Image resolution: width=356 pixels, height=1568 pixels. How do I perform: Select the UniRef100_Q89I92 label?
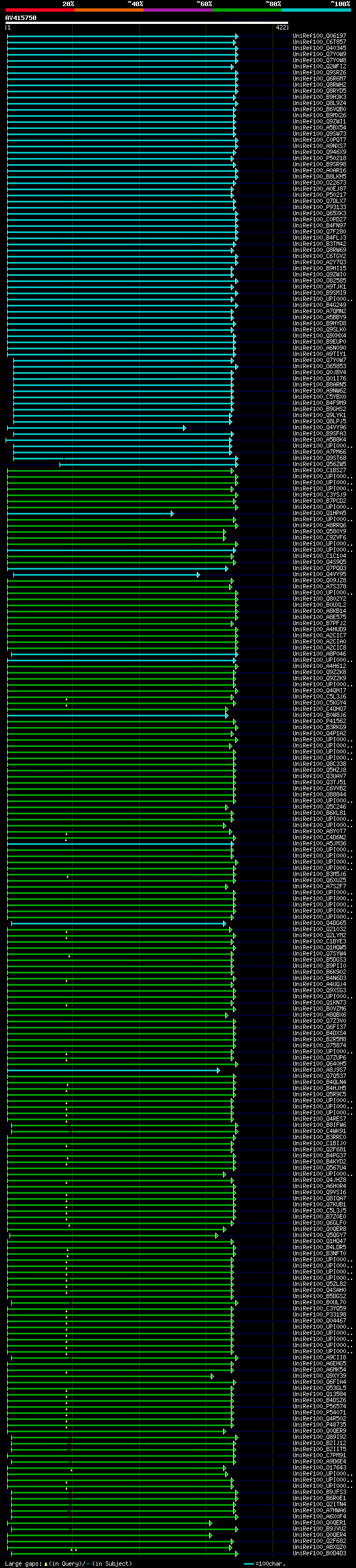pos(319,1437)
